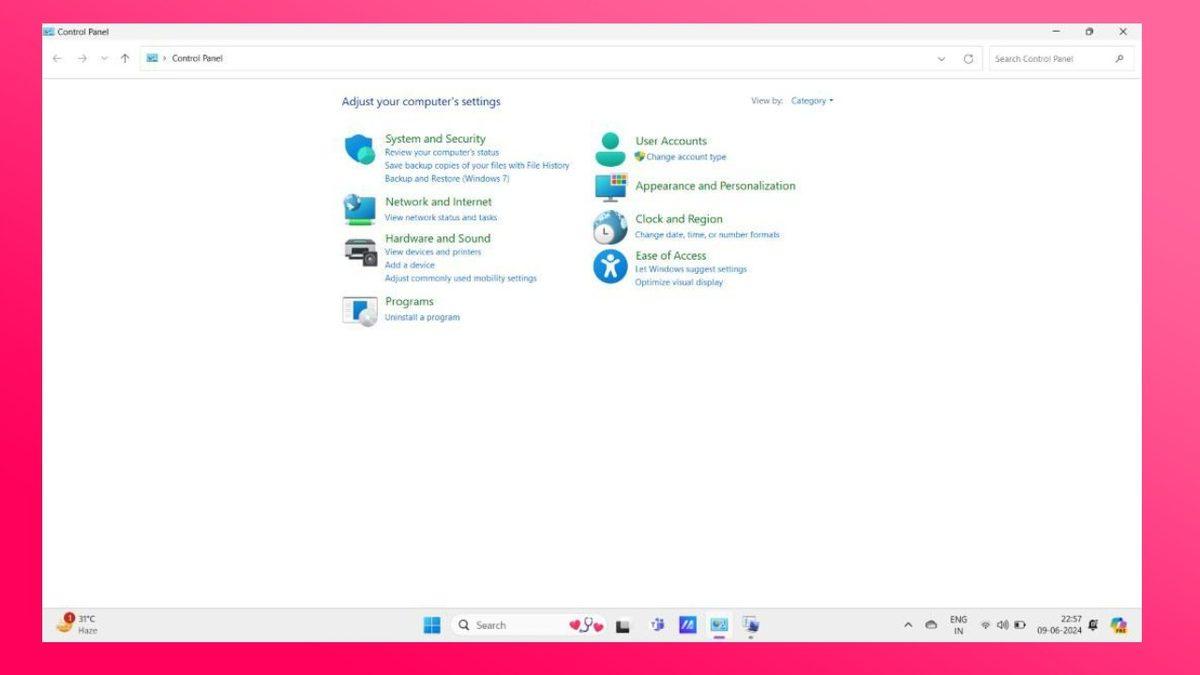Refresh the Control Panel window

[966, 58]
